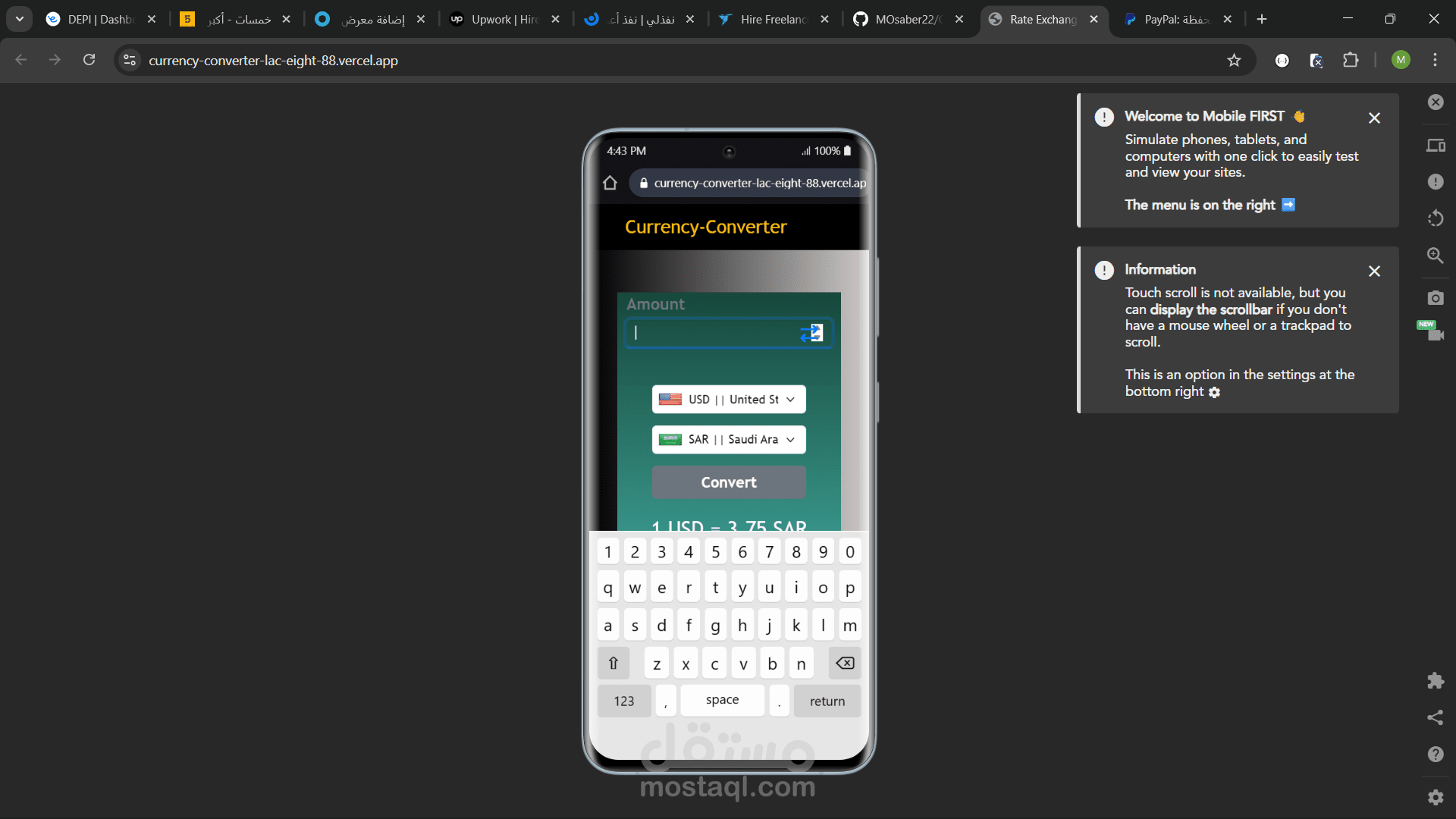
Task: Switch to the PayPal tab
Action: coord(1175,20)
